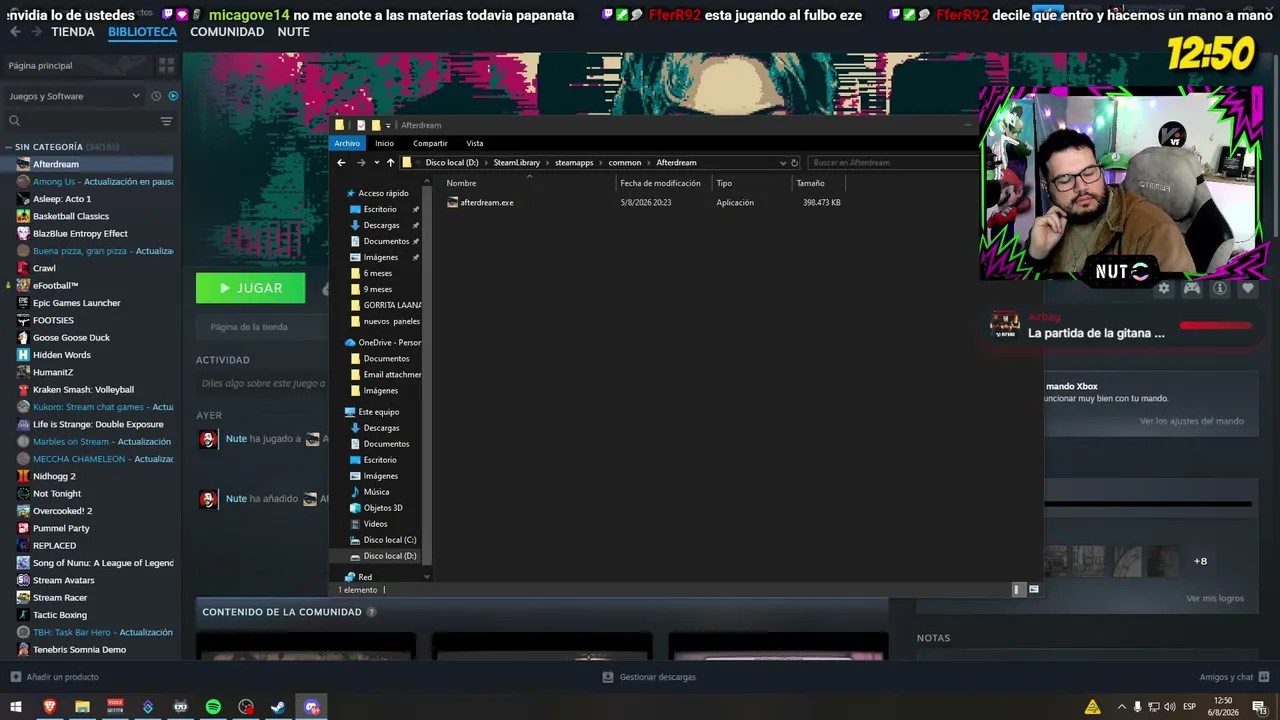Switch to COMUNIDAD tab in Steam
The height and width of the screenshot is (720, 1280).
coord(227,32)
